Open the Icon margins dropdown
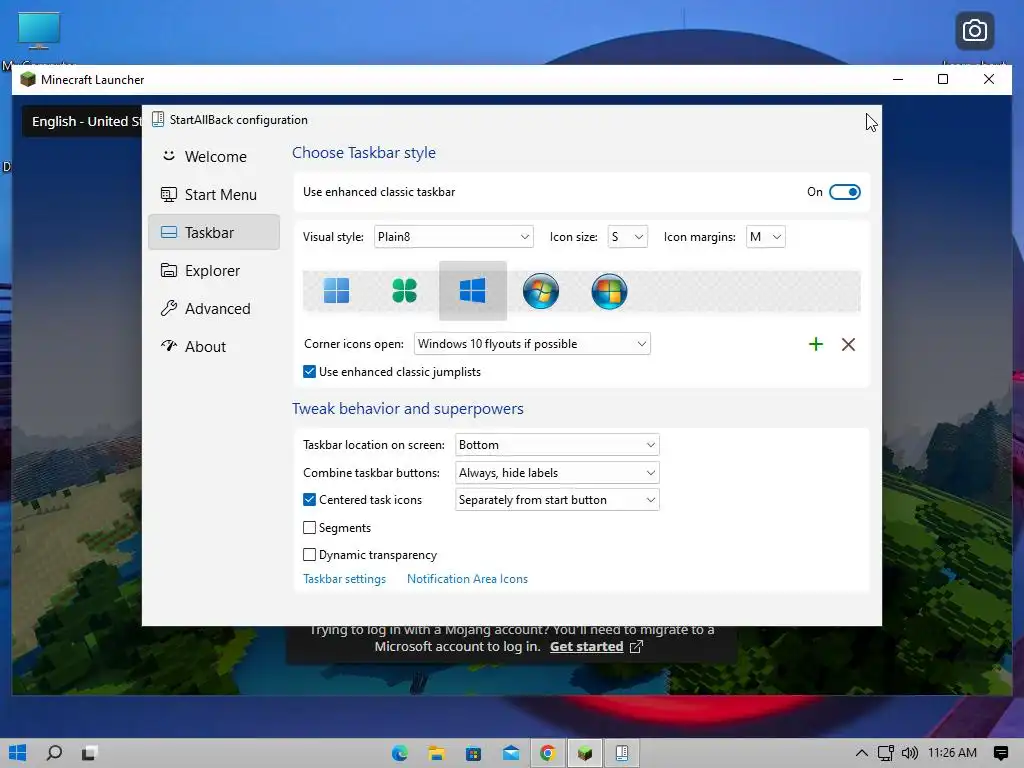This screenshot has height=768, width=1024. (x=765, y=236)
